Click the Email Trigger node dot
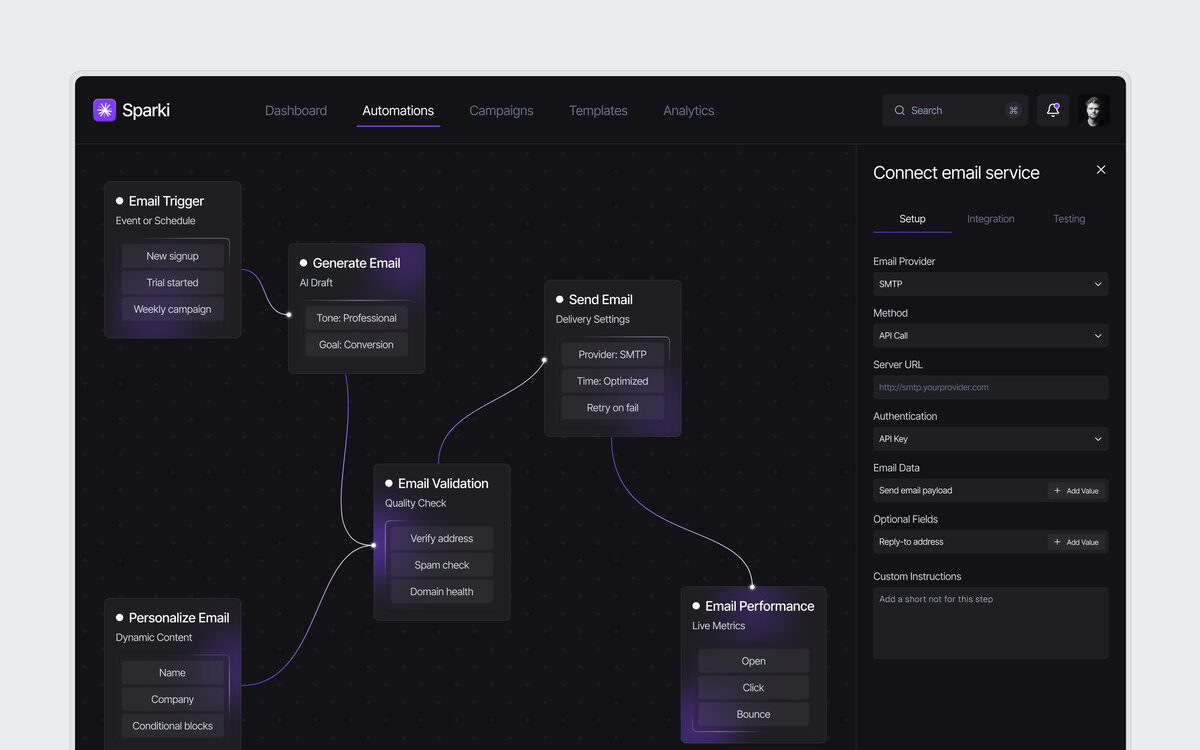 120,201
